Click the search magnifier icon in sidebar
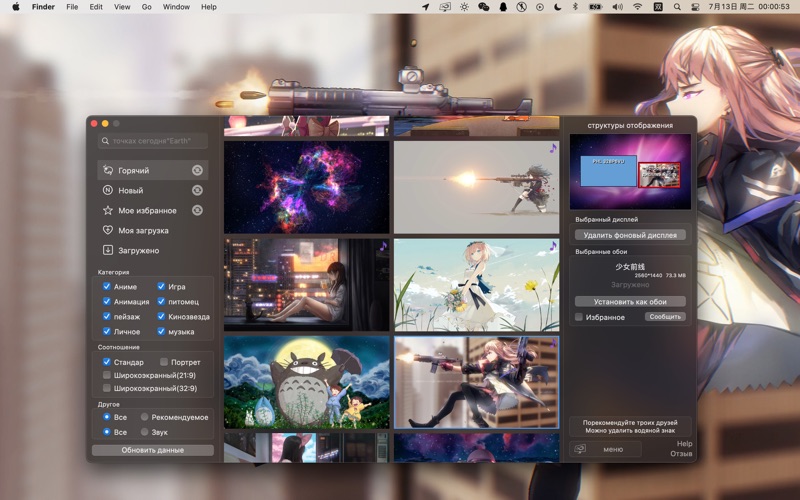 (105, 141)
